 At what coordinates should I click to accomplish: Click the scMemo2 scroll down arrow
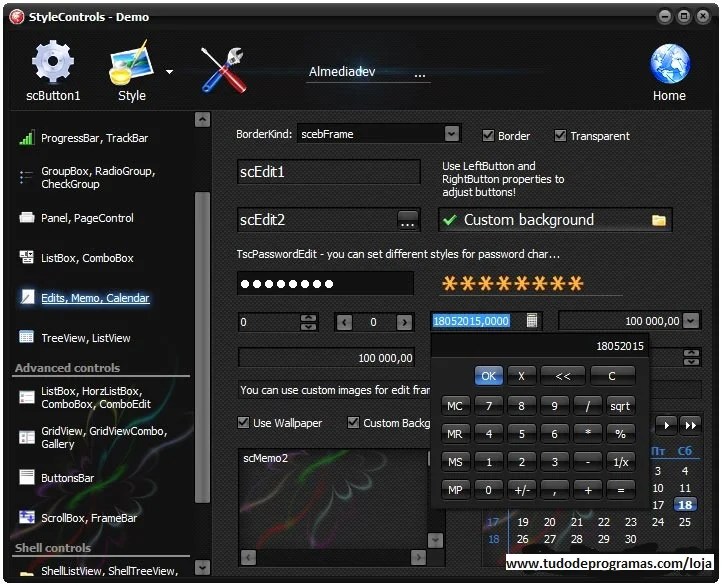click(435, 540)
